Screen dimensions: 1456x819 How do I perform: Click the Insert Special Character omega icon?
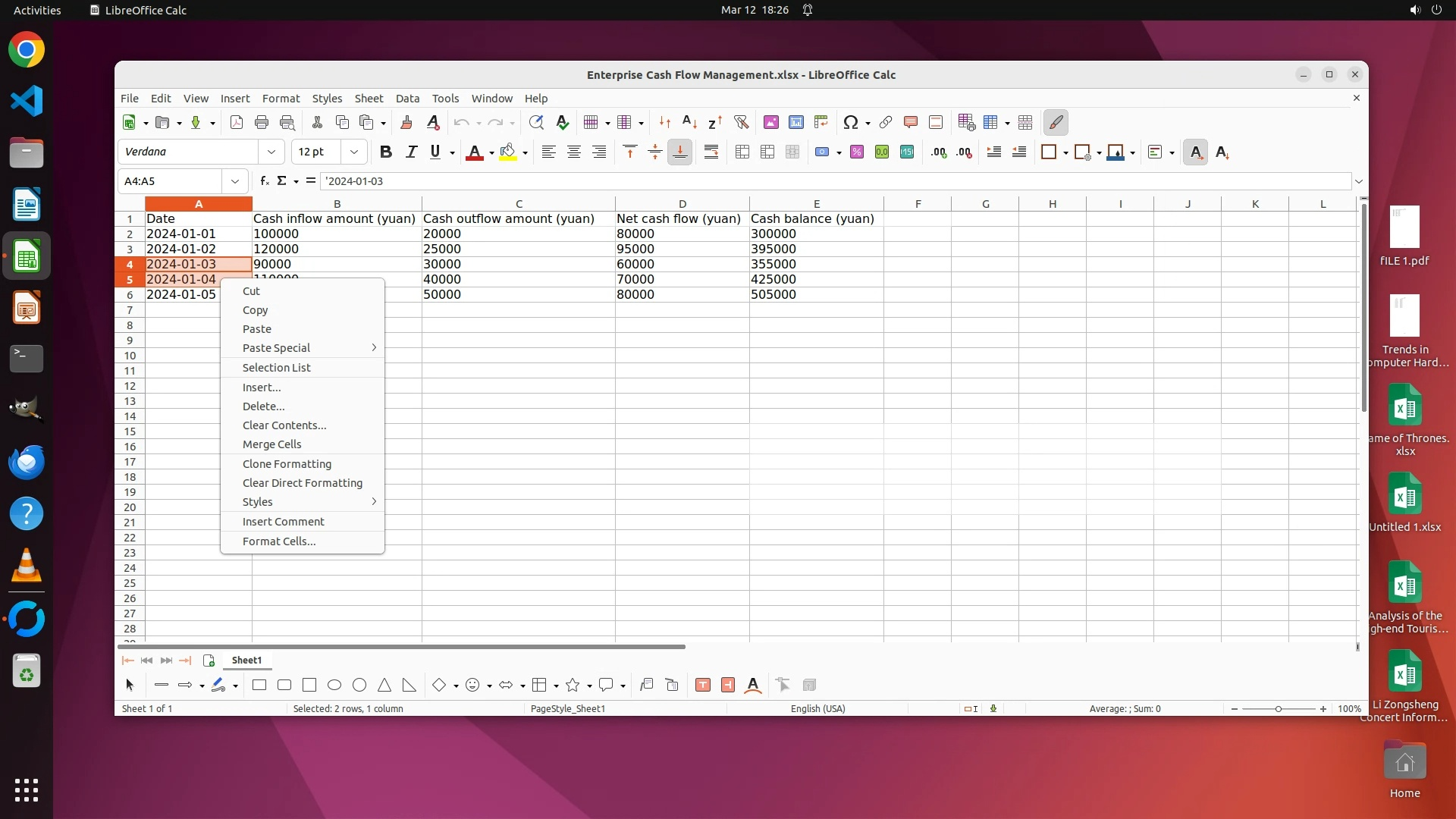(x=850, y=122)
